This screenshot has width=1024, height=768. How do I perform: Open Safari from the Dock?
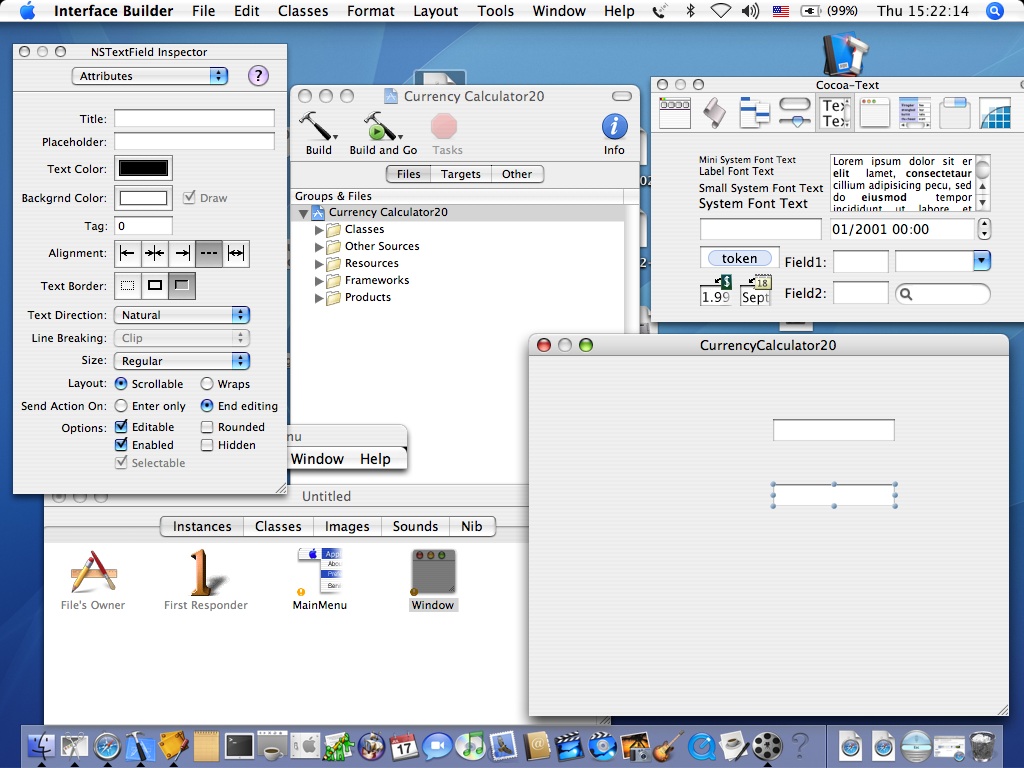107,746
